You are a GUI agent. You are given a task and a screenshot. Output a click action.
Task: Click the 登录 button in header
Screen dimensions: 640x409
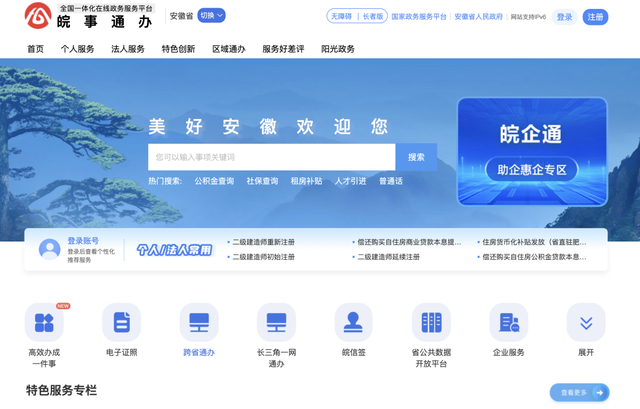pos(564,17)
